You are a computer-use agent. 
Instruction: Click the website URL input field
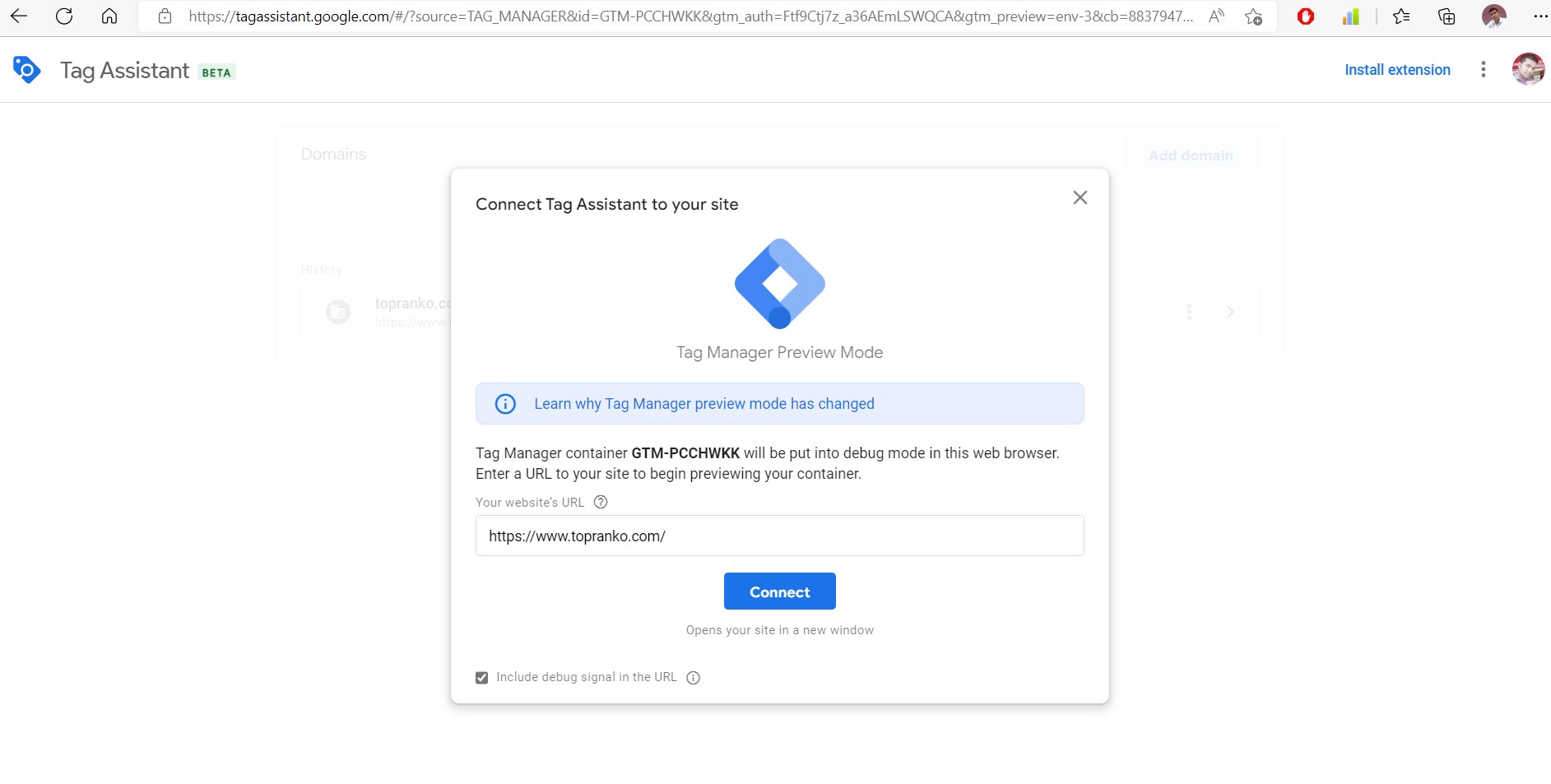pos(780,536)
